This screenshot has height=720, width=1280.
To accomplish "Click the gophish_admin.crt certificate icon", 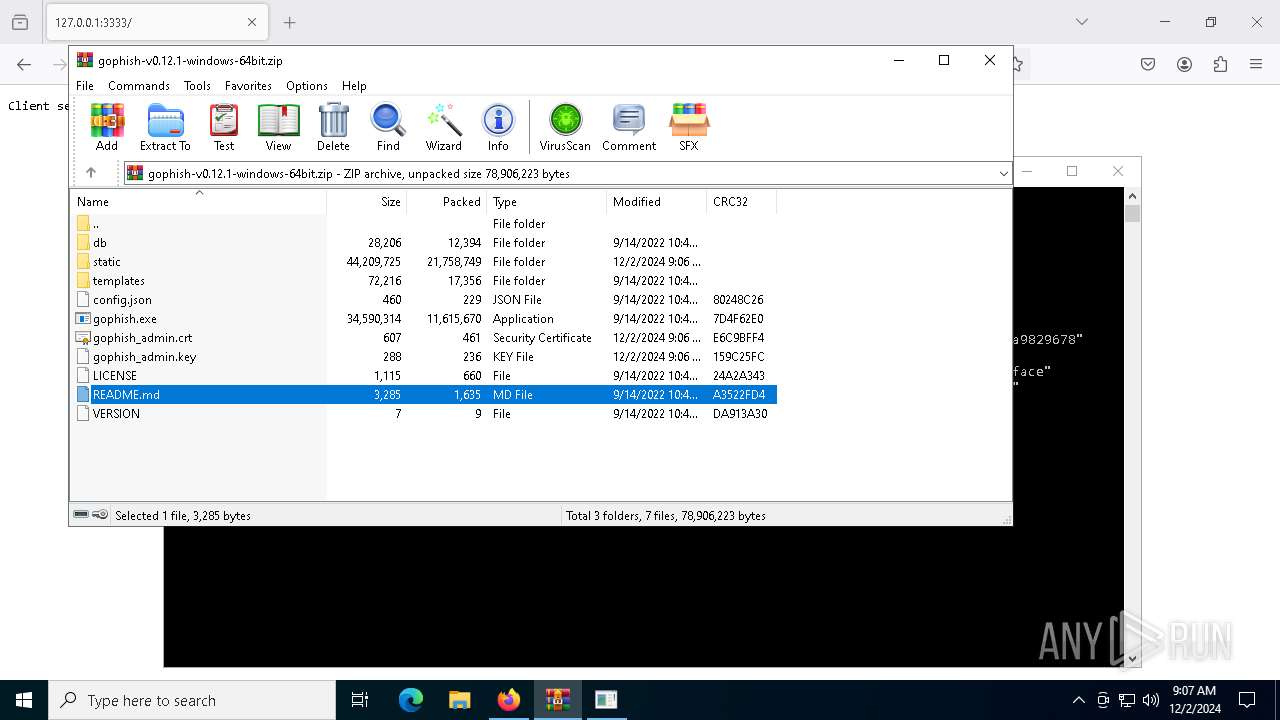I will point(83,338).
